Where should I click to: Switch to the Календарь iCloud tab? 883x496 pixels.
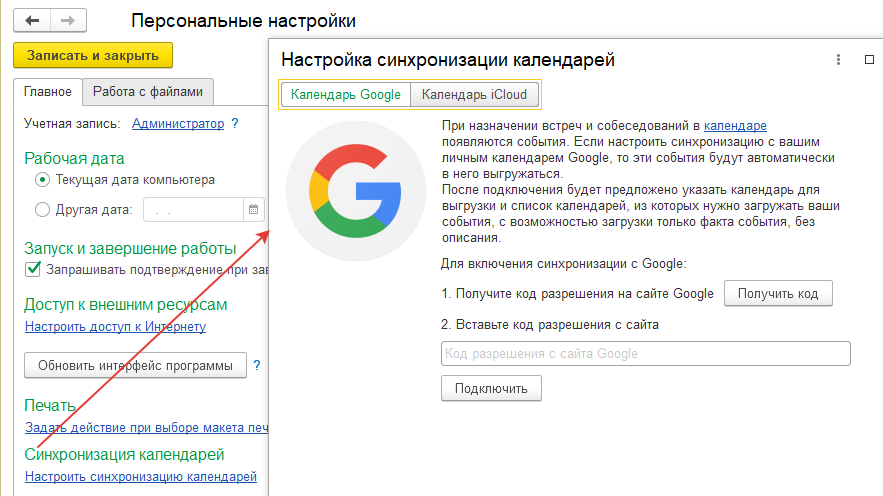click(x=474, y=95)
